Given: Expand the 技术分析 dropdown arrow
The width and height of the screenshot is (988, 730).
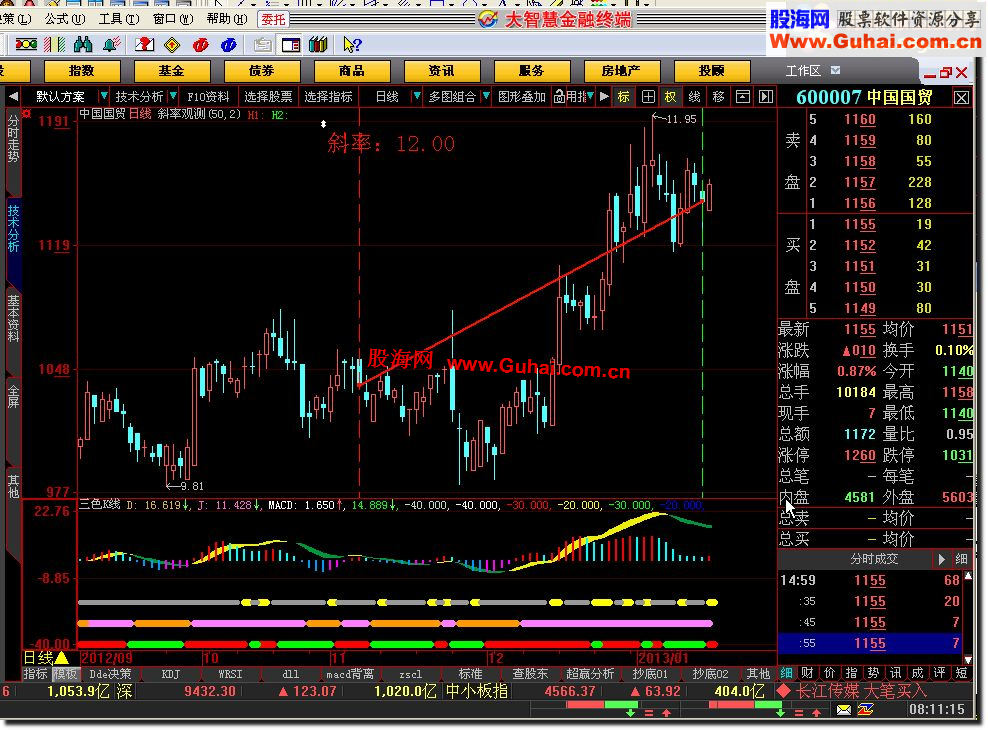Looking at the screenshot, I should tap(173, 96).
